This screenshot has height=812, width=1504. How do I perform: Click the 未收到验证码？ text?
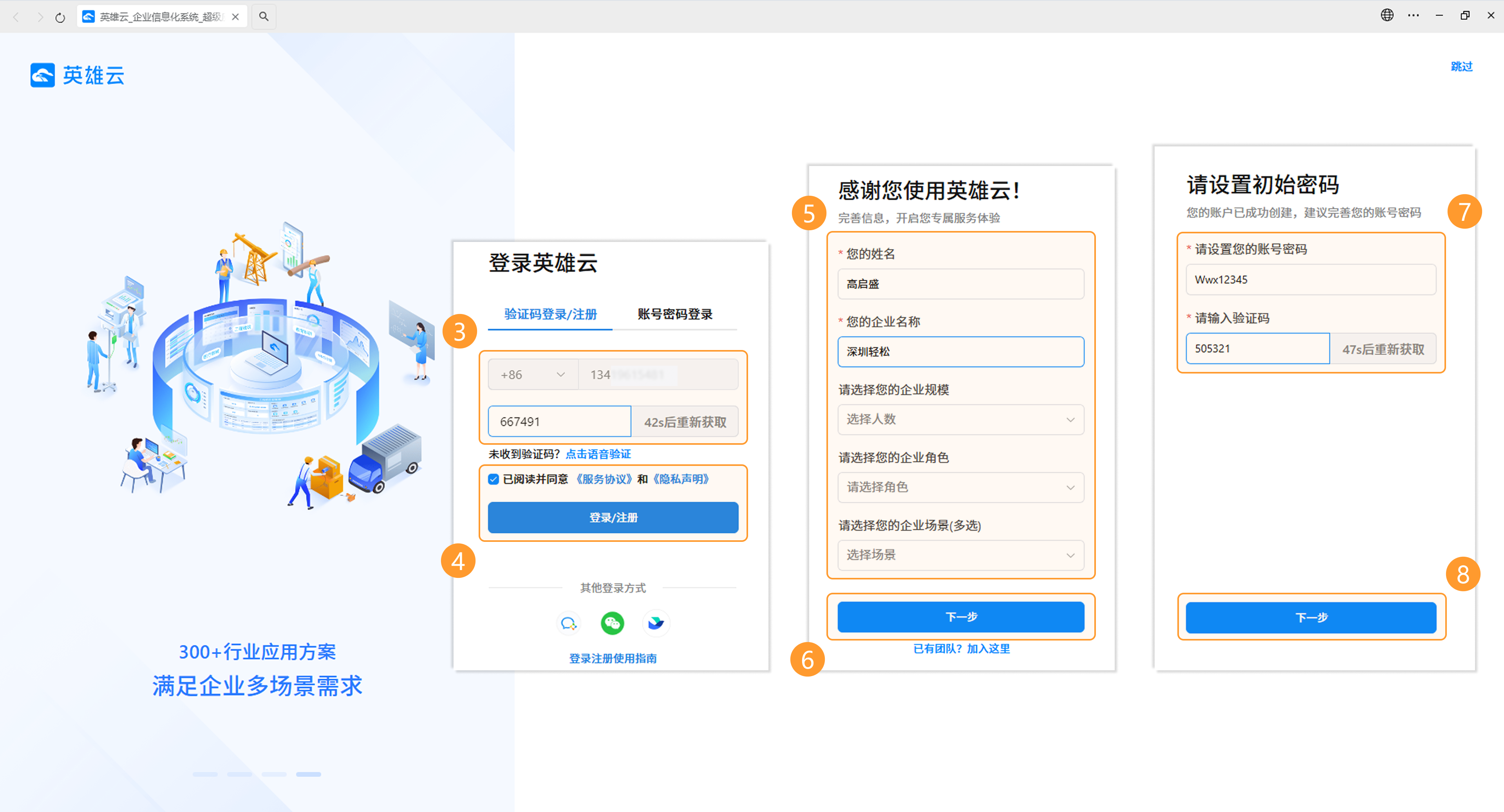[x=524, y=454]
